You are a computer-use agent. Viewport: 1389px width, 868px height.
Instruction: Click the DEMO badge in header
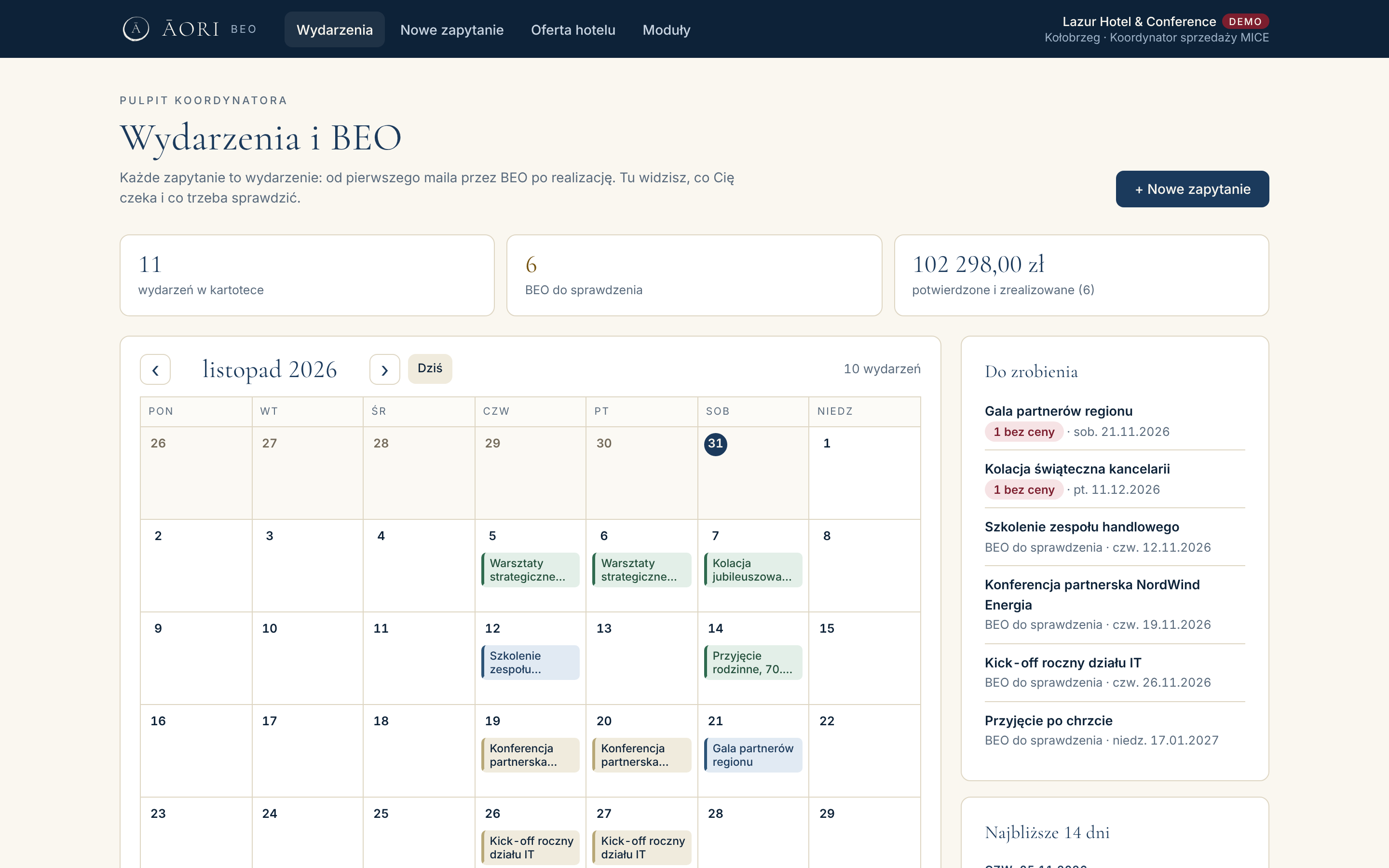pyautogui.click(x=1245, y=22)
